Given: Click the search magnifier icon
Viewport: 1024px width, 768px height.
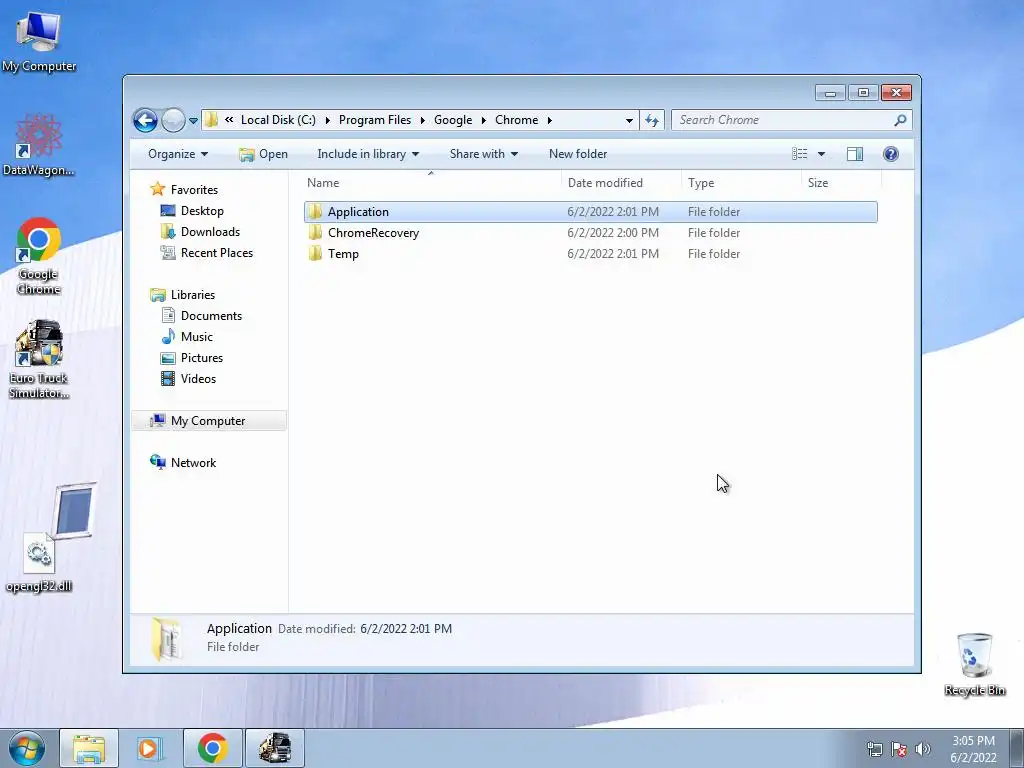Looking at the screenshot, I should coord(900,120).
